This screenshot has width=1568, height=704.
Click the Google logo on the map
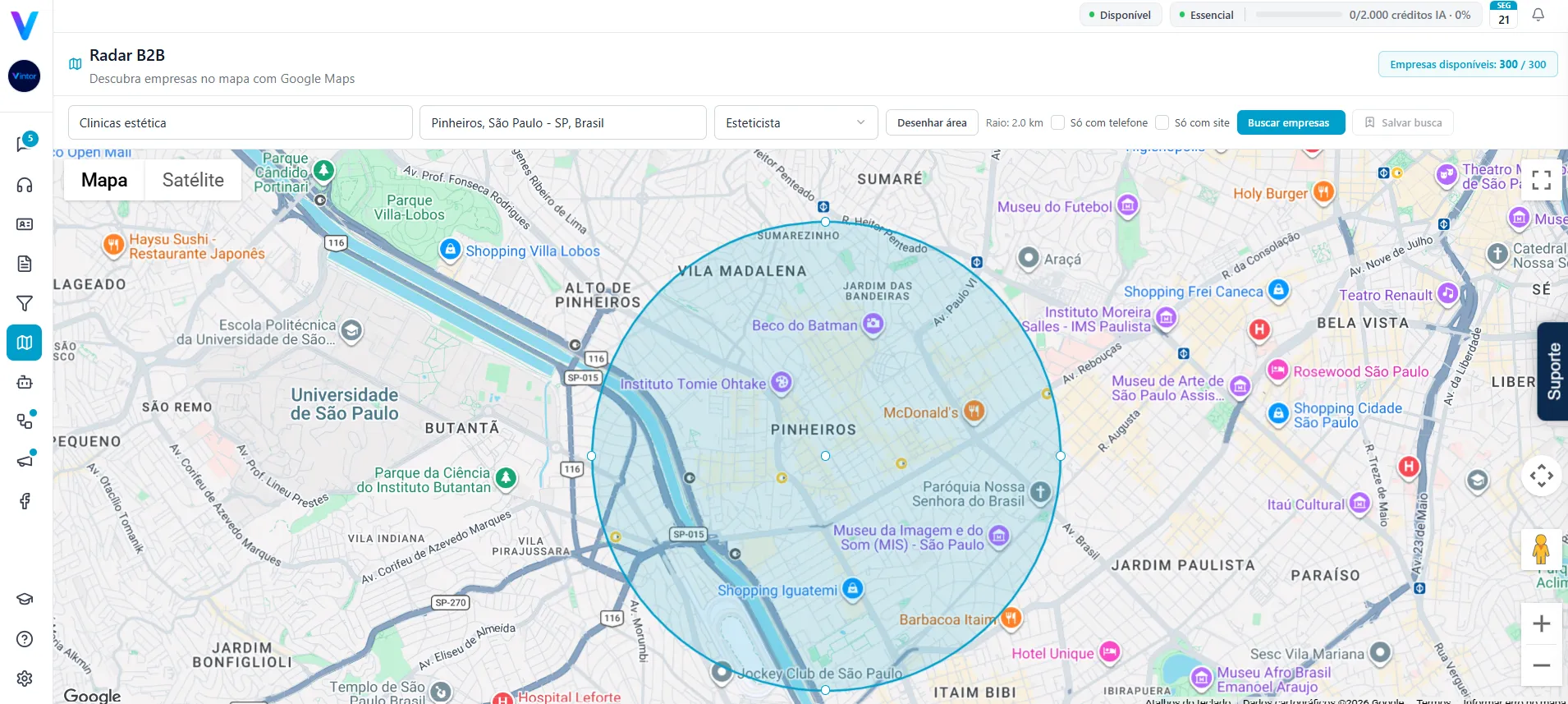coord(92,695)
